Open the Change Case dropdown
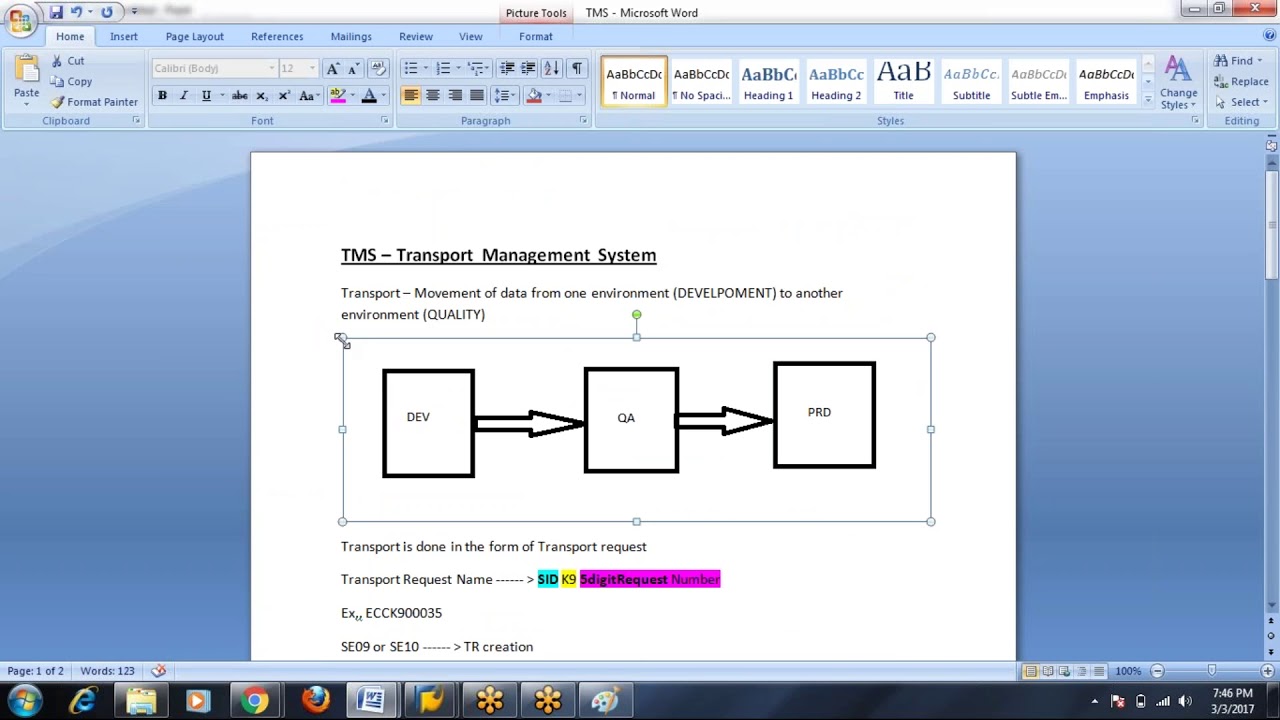Screen dimensions: 1280x720 tap(308, 96)
